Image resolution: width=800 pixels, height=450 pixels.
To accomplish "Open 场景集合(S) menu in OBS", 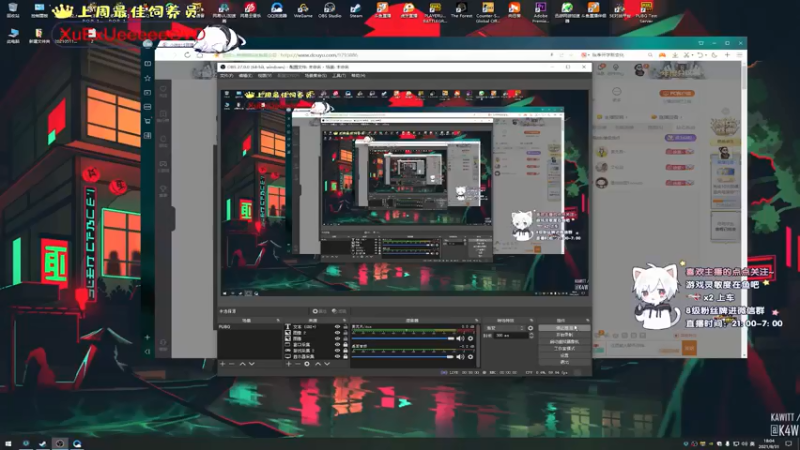I will tap(315, 76).
